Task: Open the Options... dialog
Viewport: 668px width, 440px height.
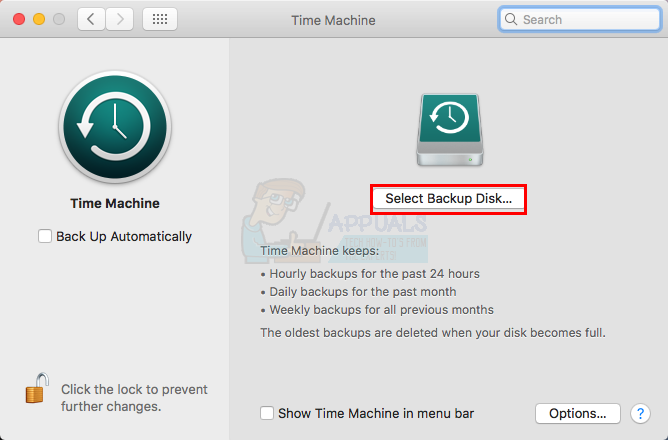Action: click(578, 413)
